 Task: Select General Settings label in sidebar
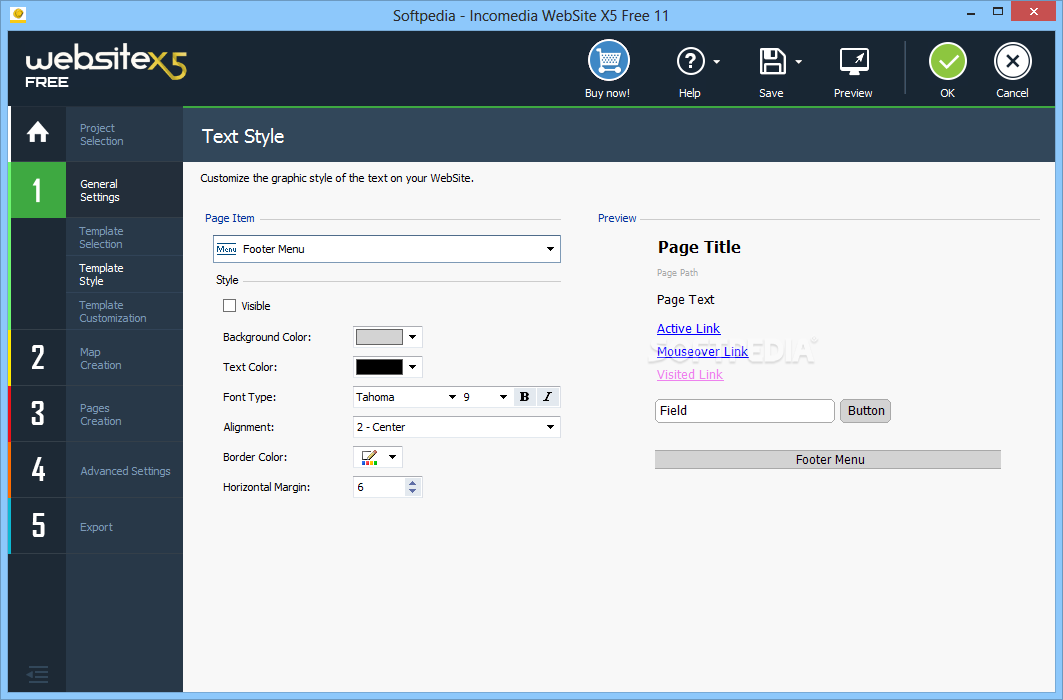[x=100, y=190]
